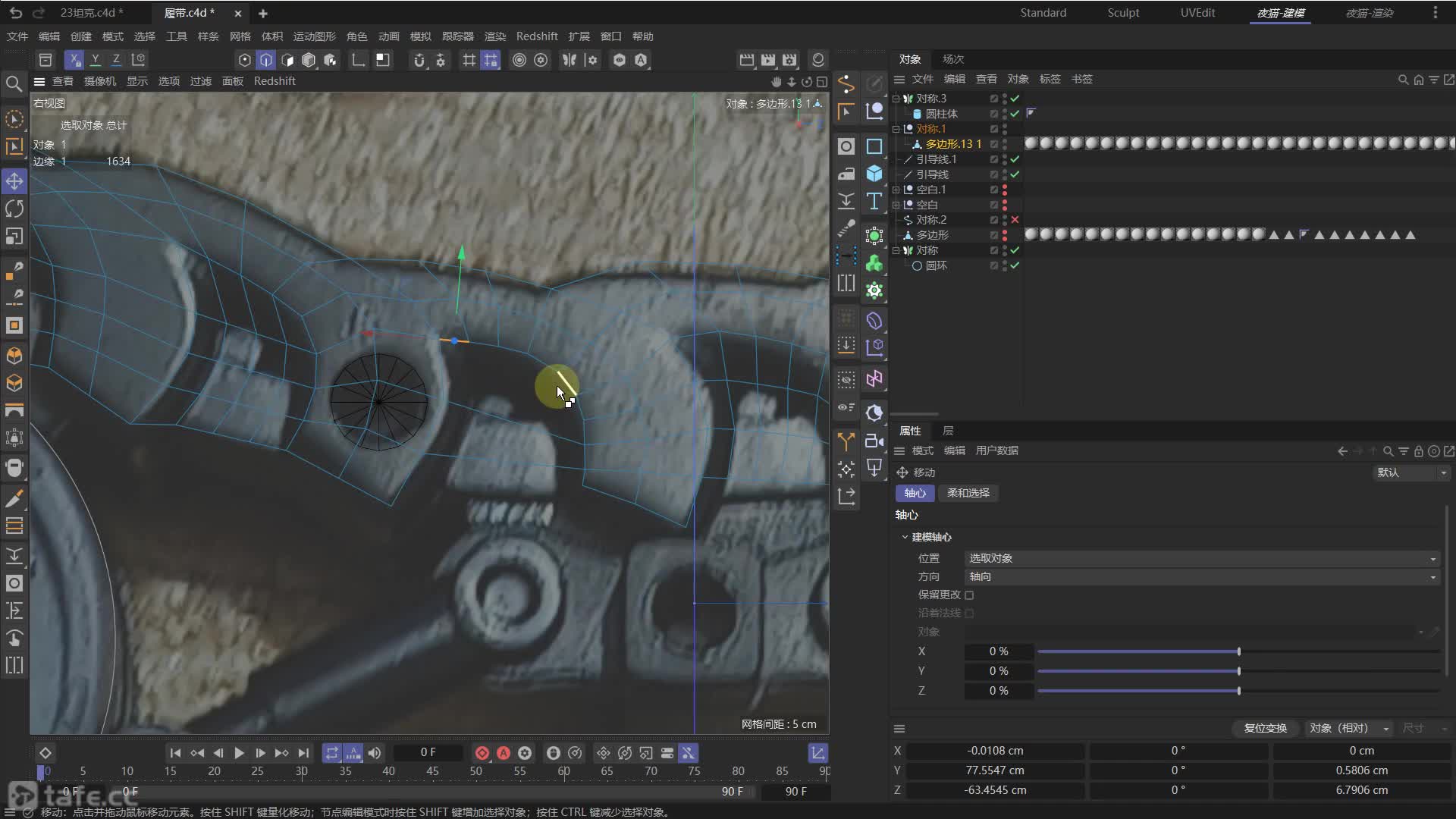
Task: Adjust the Y axis percentage slider
Action: pos(1238,671)
